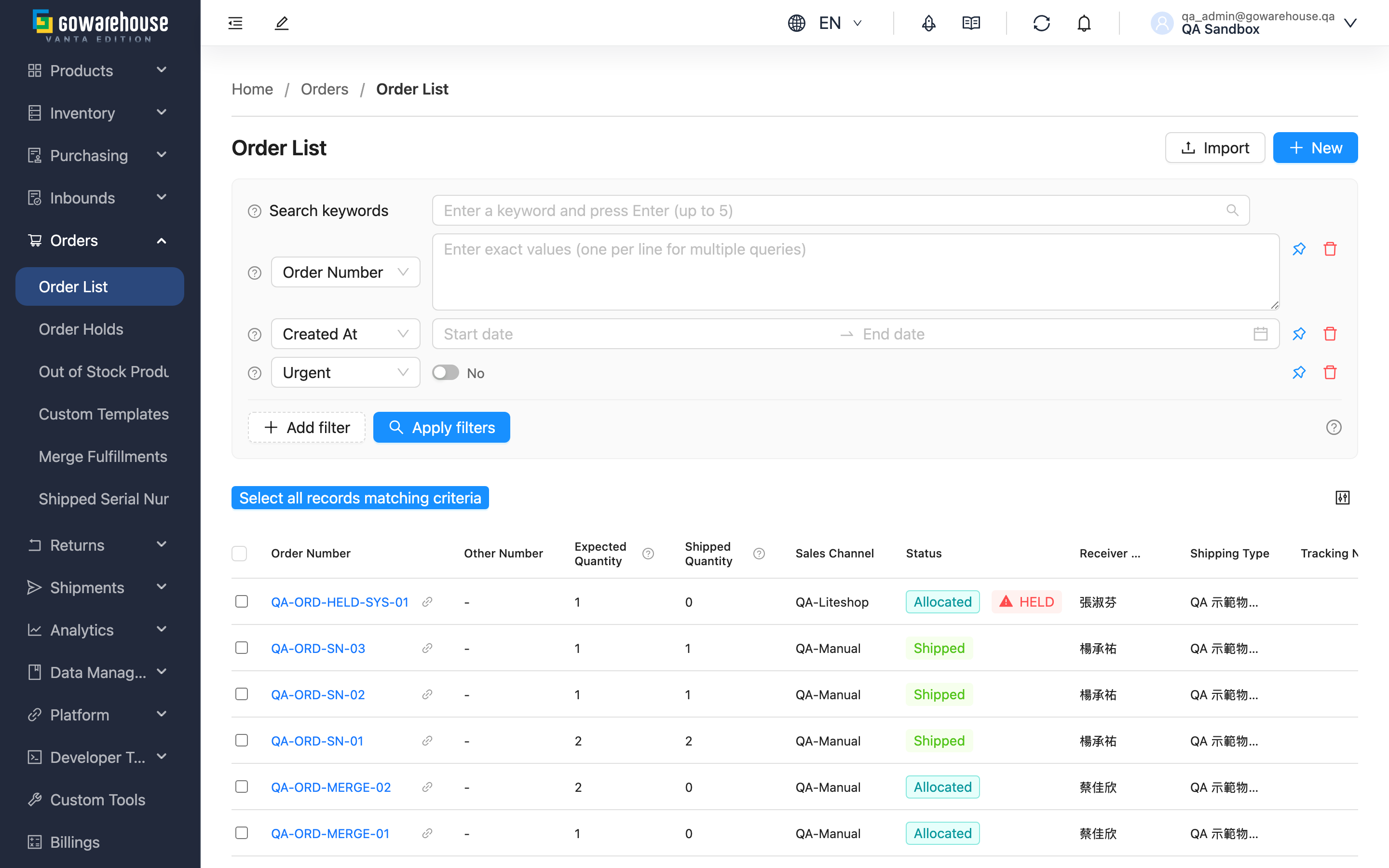The width and height of the screenshot is (1389, 868).
Task: Go to Orders breadcrumb link
Action: point(324,89)
